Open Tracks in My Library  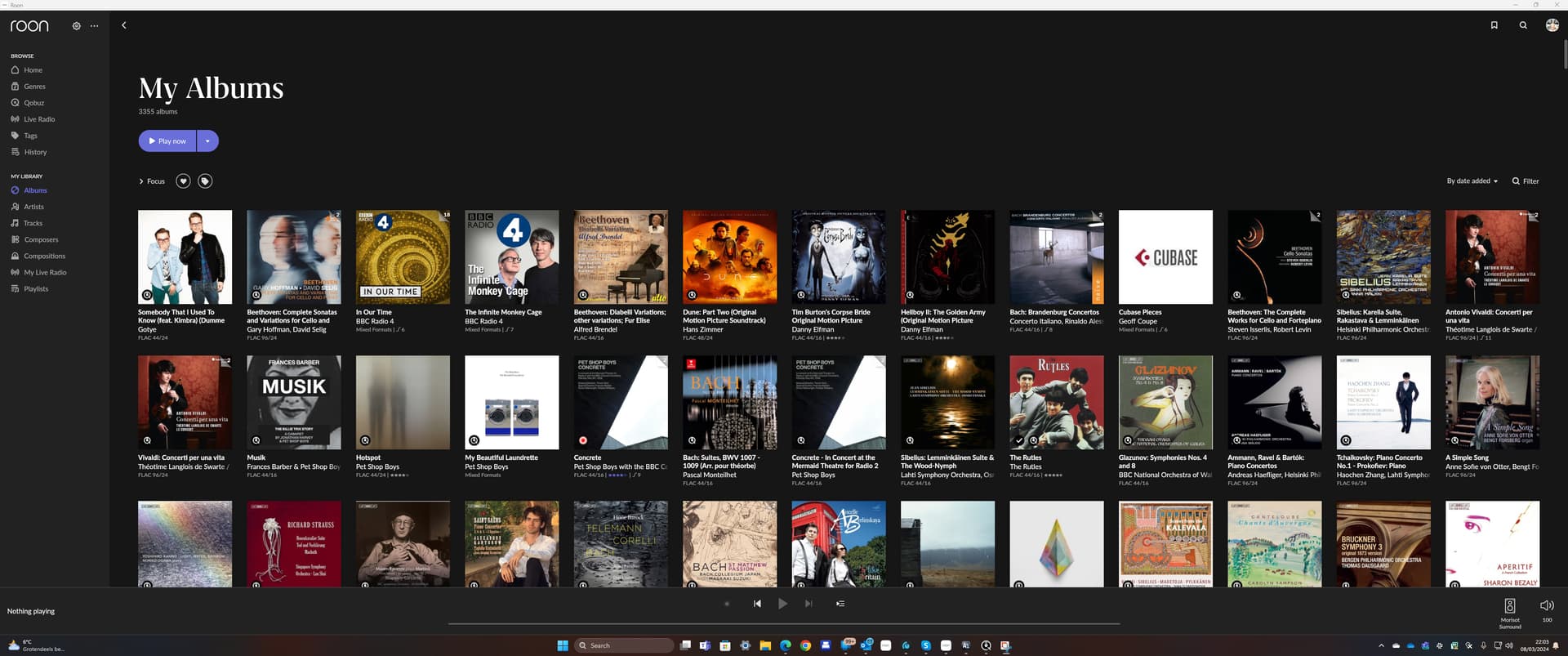point(27,223)
